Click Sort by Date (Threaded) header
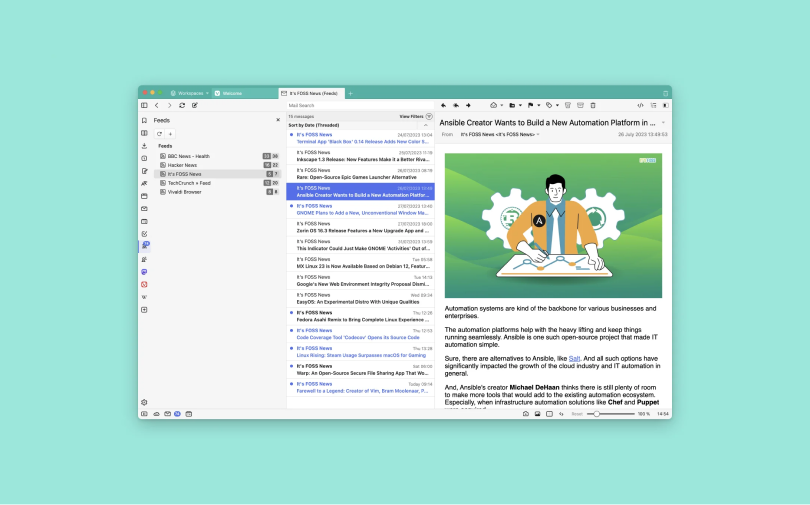 [x=314, y=125]
